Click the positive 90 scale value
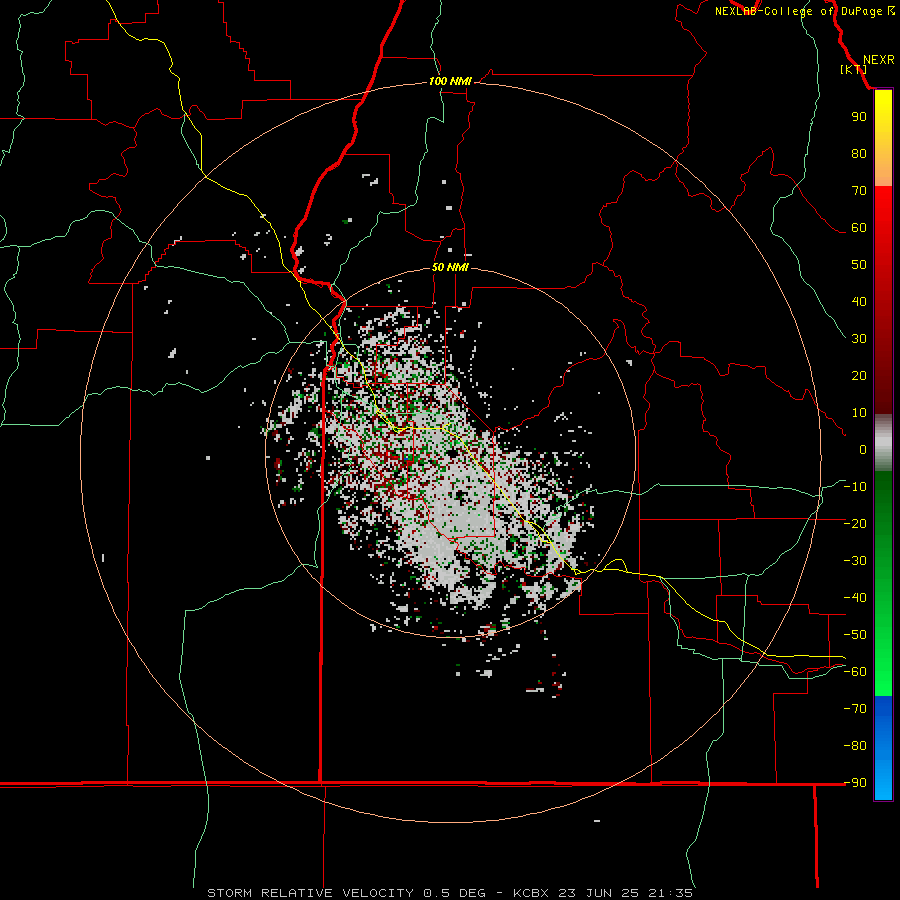This screenshot has width=900, height=900. [x=859, y=117]
